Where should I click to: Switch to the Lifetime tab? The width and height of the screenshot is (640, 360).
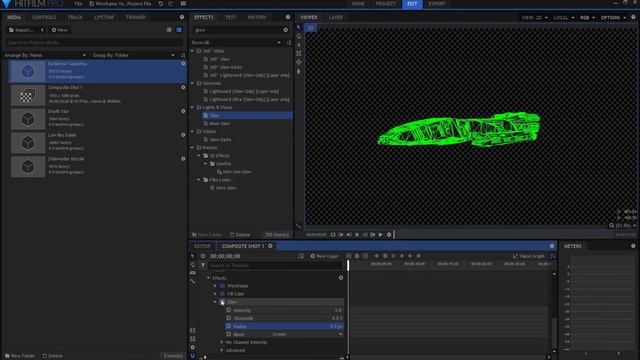(x=104, y=17)
